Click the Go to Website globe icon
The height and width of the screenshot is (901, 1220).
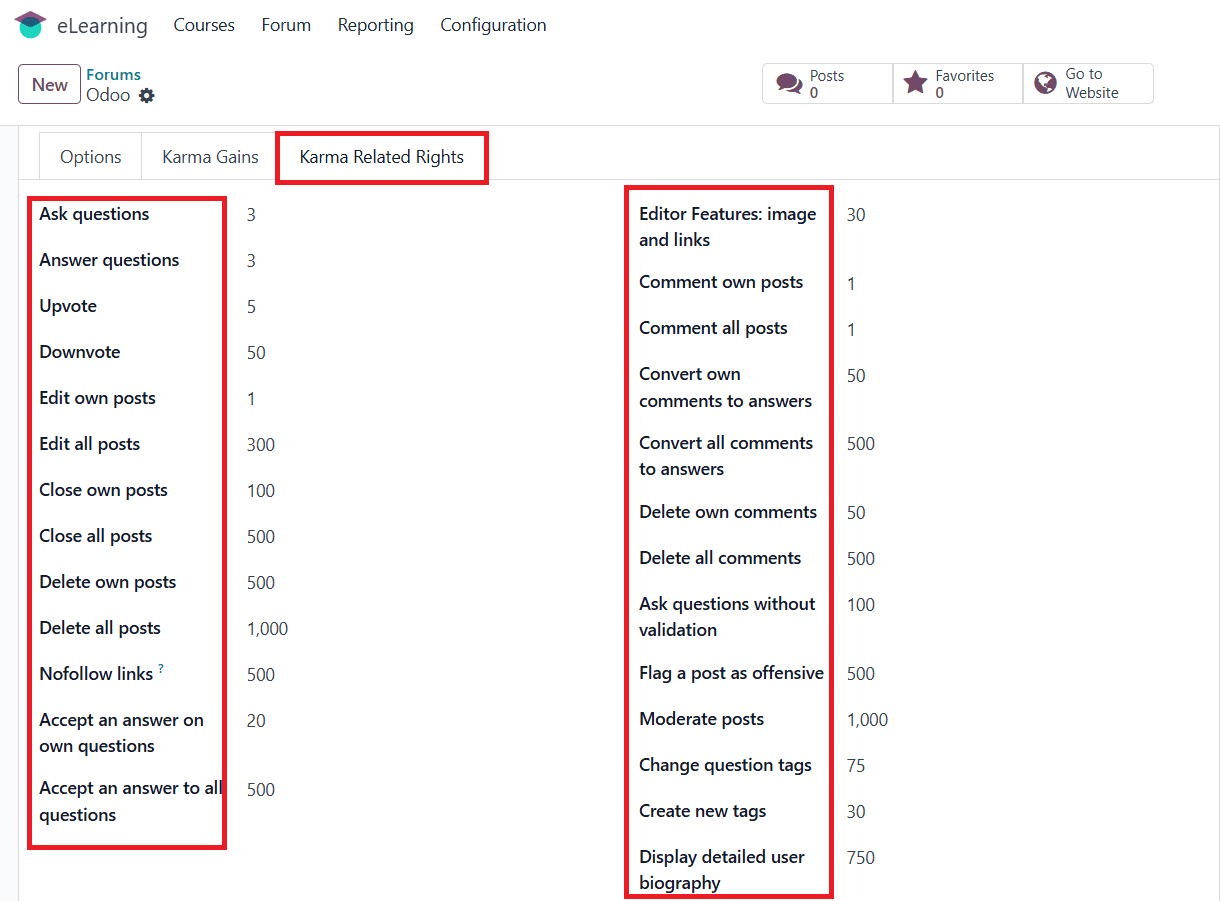tap(1046, 83)
